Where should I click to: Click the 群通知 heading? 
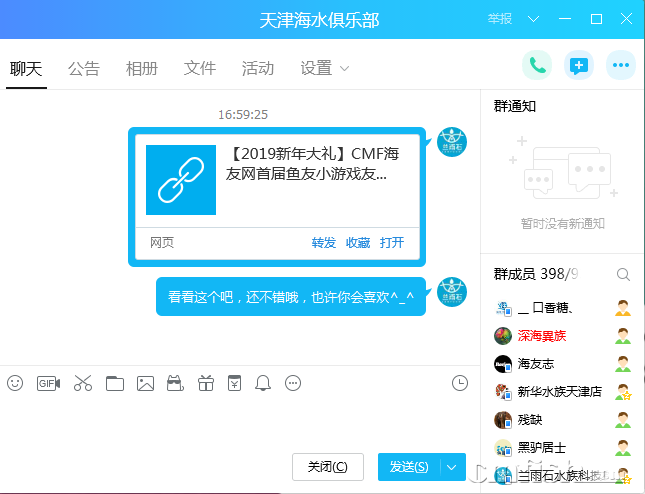pyautogui.click(x=515, y=106)
